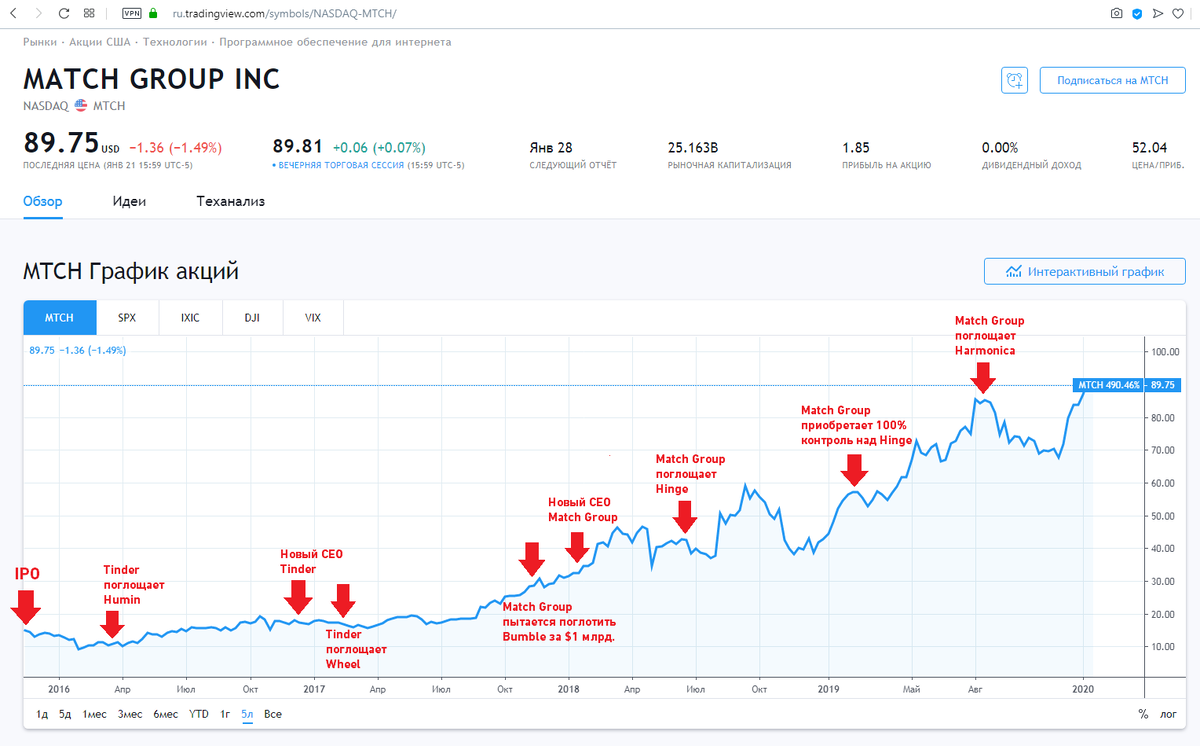1200x746 pixels.
Task: Set chart range to 1г
Action: [x=225, y=714]
